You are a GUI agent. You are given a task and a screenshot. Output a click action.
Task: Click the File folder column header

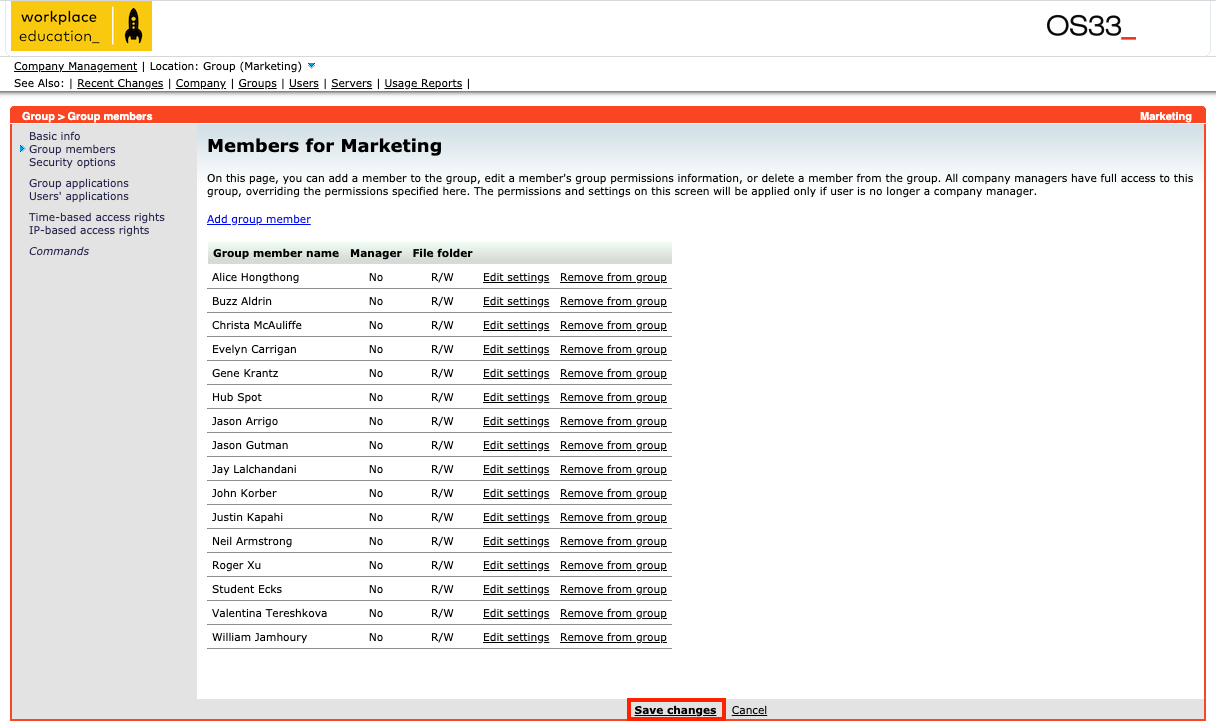point(442,253)
